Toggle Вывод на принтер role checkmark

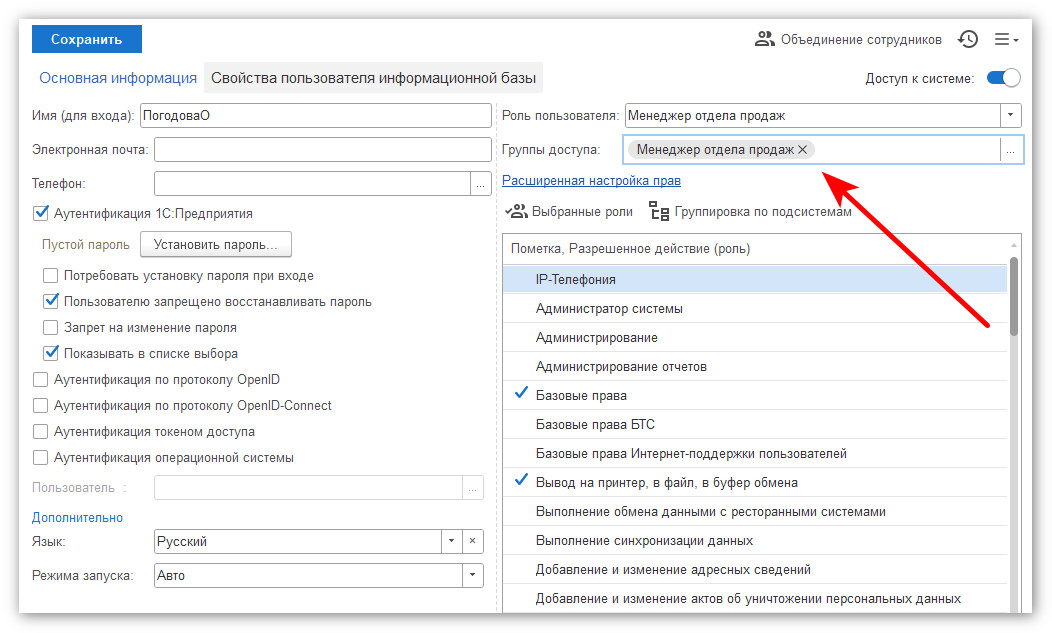tap(521, 481)
